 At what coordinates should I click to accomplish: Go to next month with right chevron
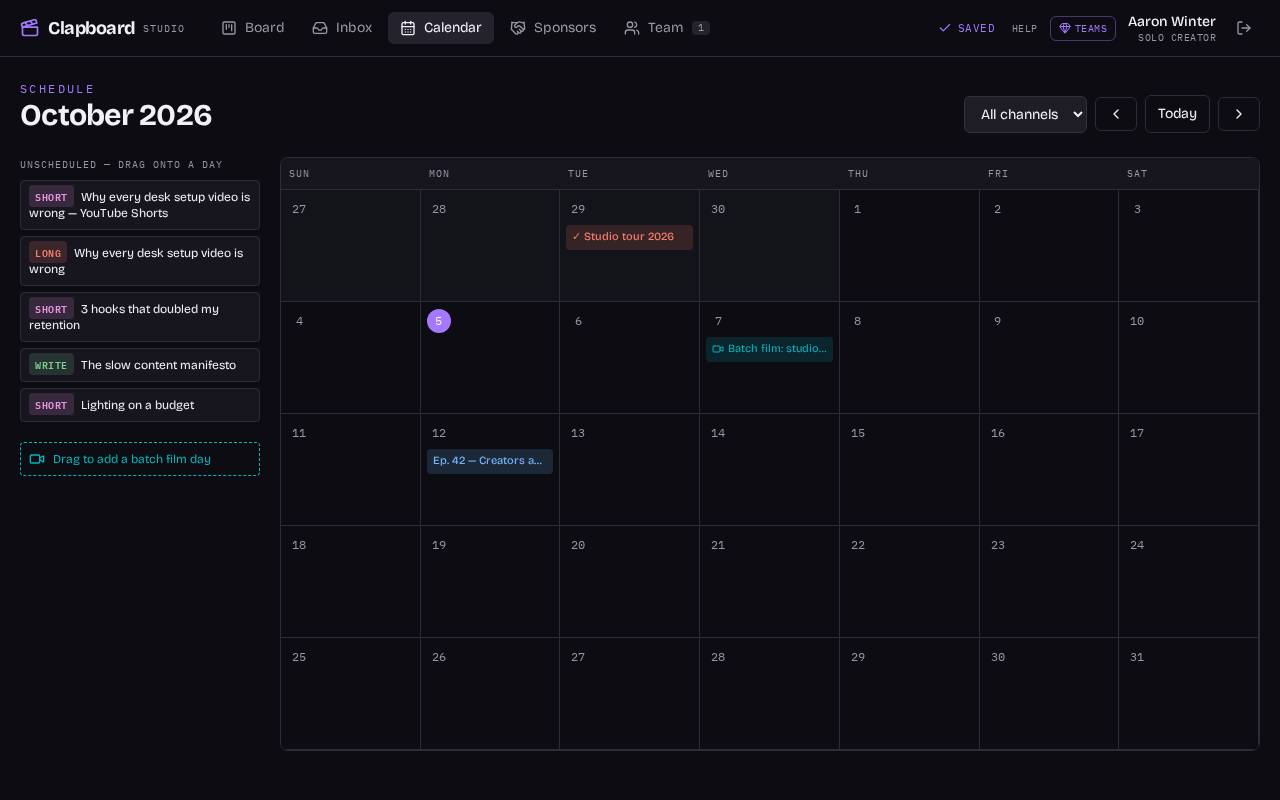(x=1239, y=114)
